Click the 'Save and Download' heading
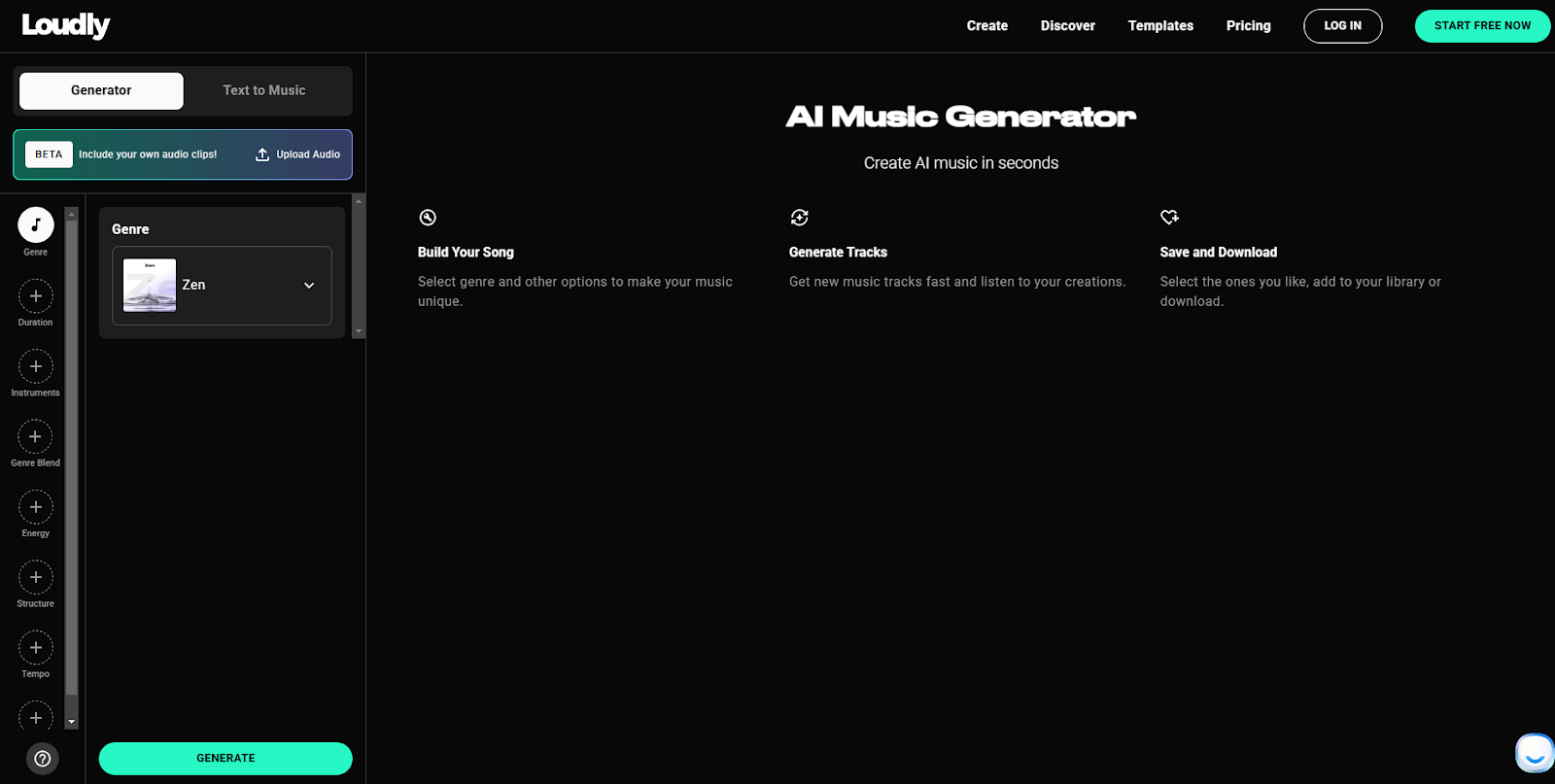 point(1219,253)
